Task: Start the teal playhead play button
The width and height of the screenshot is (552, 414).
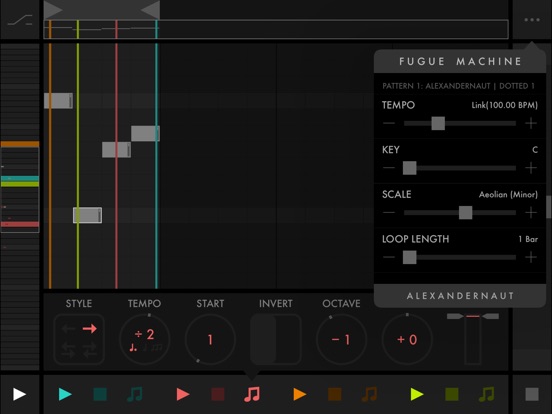Action: [65, 394]
